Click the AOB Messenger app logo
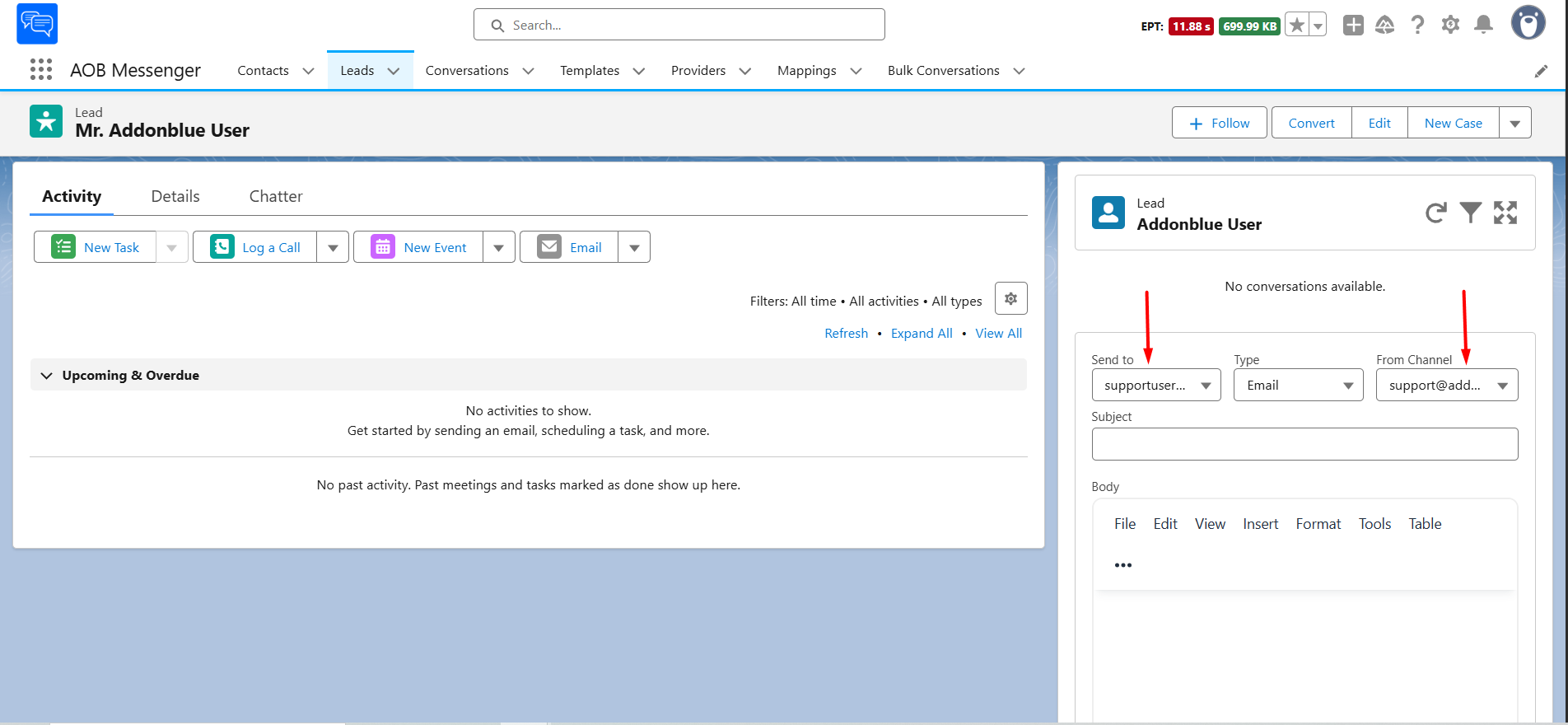 tap(37, 24)
